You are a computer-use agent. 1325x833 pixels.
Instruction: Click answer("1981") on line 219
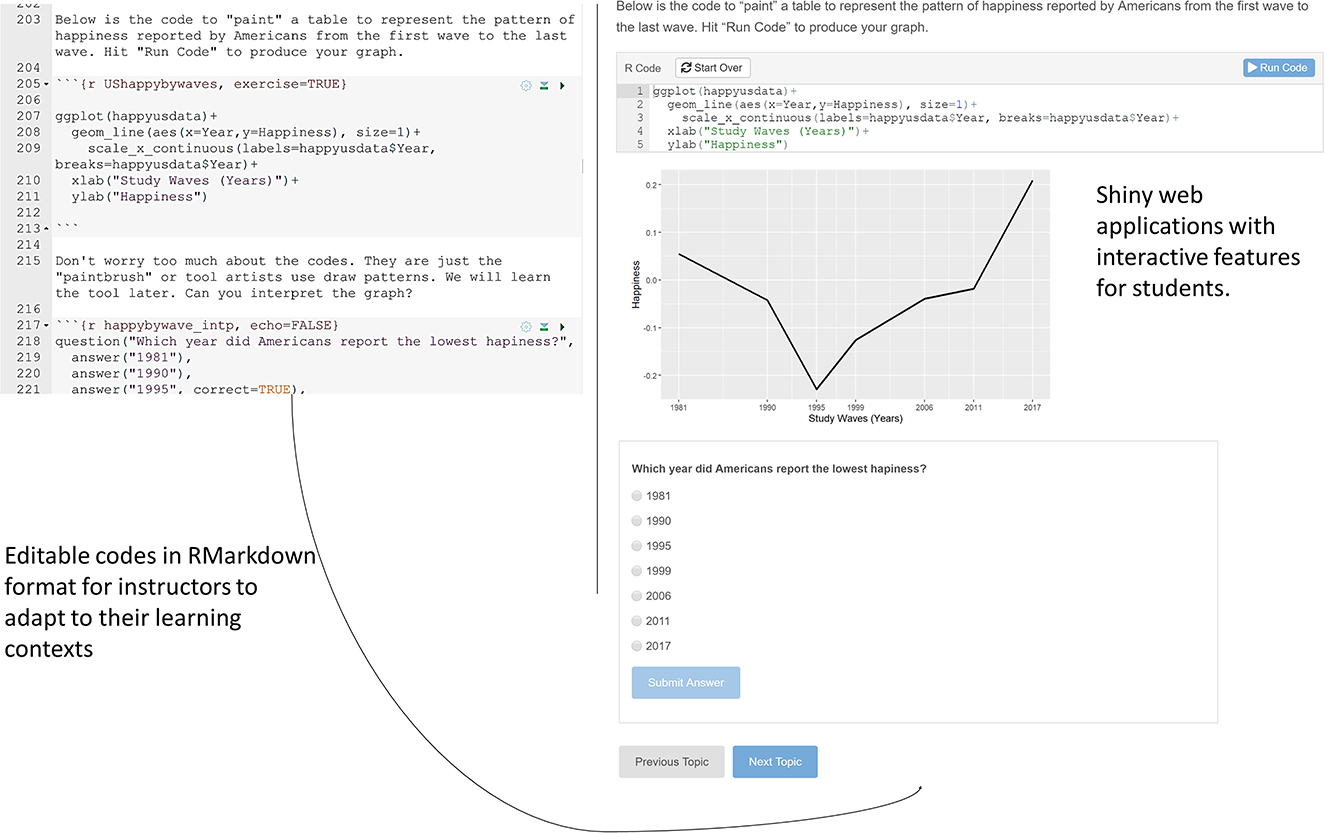pyautogui.click(x=133, y=357)
